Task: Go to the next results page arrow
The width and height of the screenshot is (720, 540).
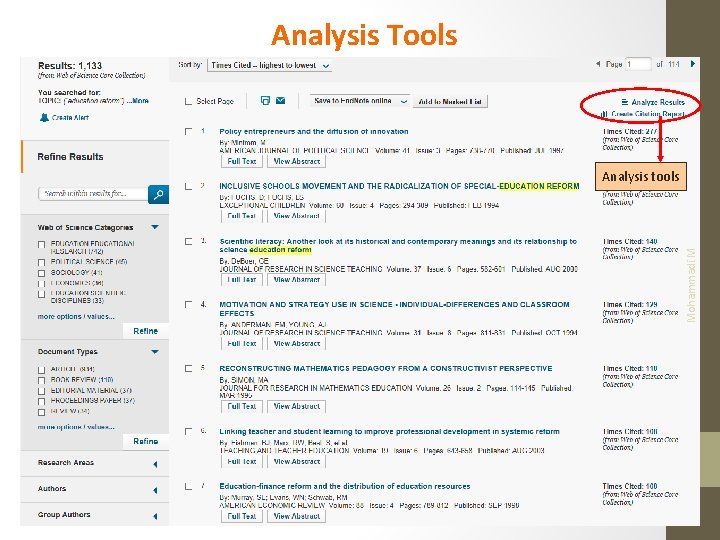Action: 693,64
